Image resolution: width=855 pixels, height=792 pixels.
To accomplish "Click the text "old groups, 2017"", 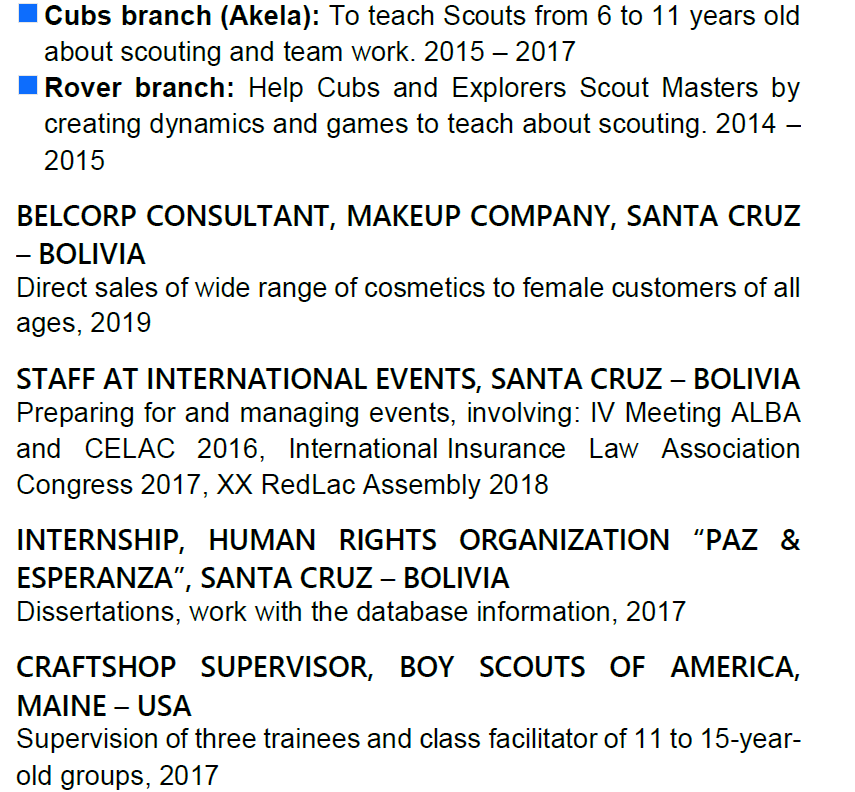I will 117,775.
